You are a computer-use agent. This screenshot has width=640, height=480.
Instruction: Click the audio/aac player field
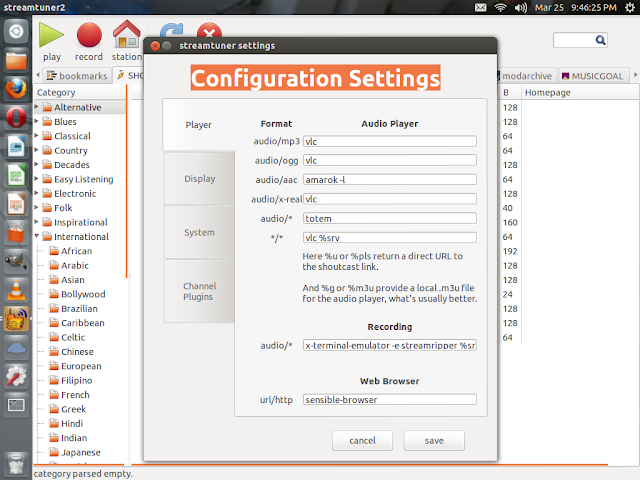pyautogui.click(x=390, y=180)
